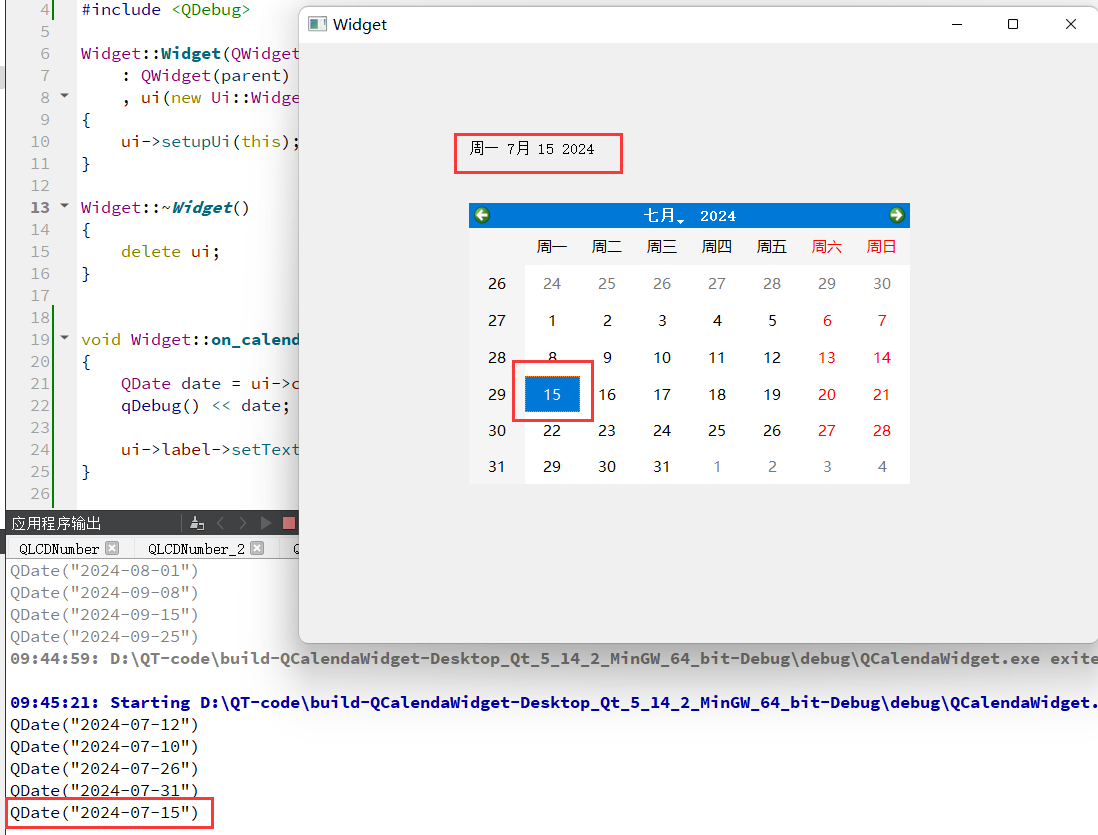This screenshot has width=1098, height=835.
Task: Maximize the Widget window
Action: click(x=1013, y=25)
